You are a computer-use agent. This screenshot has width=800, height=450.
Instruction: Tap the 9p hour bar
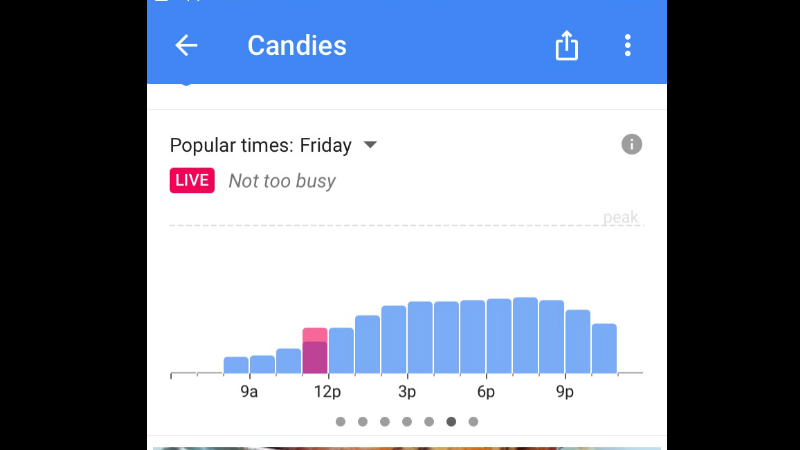tap(578, 342)
